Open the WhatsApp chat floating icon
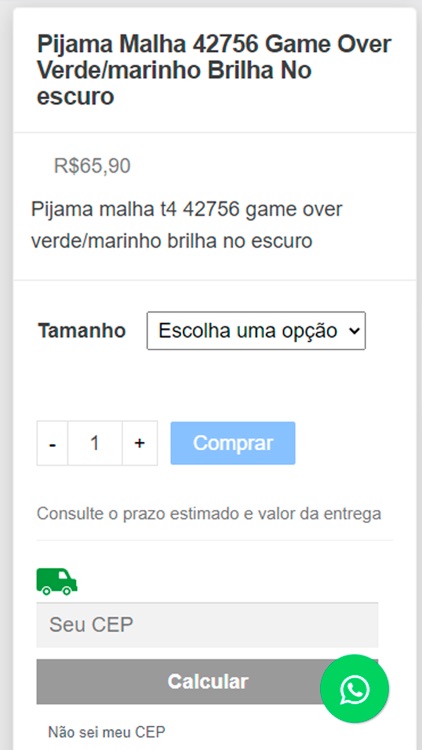The height and width of the screenshot is (750, 422). [354, 689]
